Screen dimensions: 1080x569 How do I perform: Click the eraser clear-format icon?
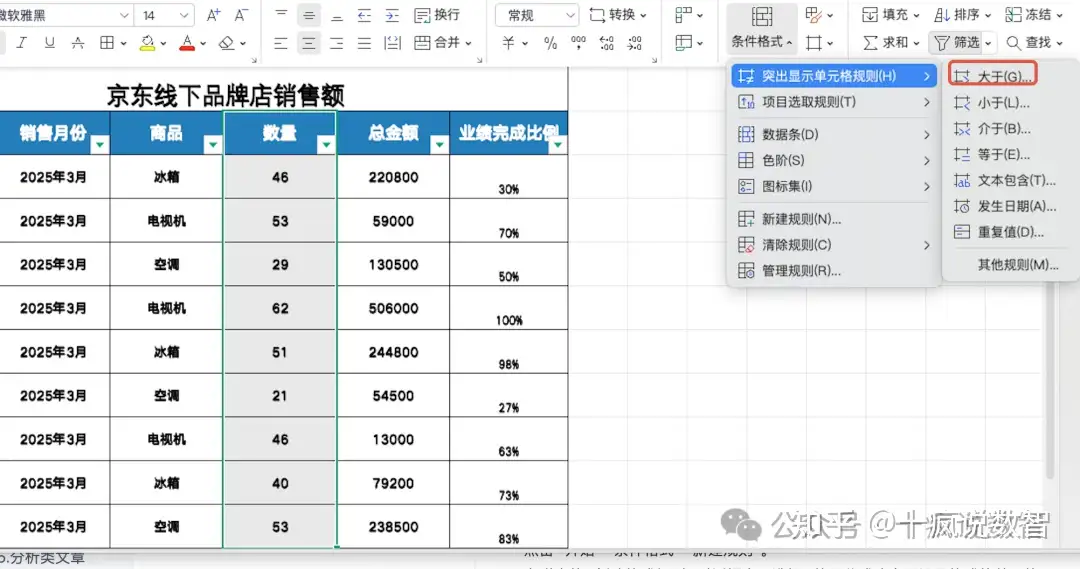[x=227, y=43]
